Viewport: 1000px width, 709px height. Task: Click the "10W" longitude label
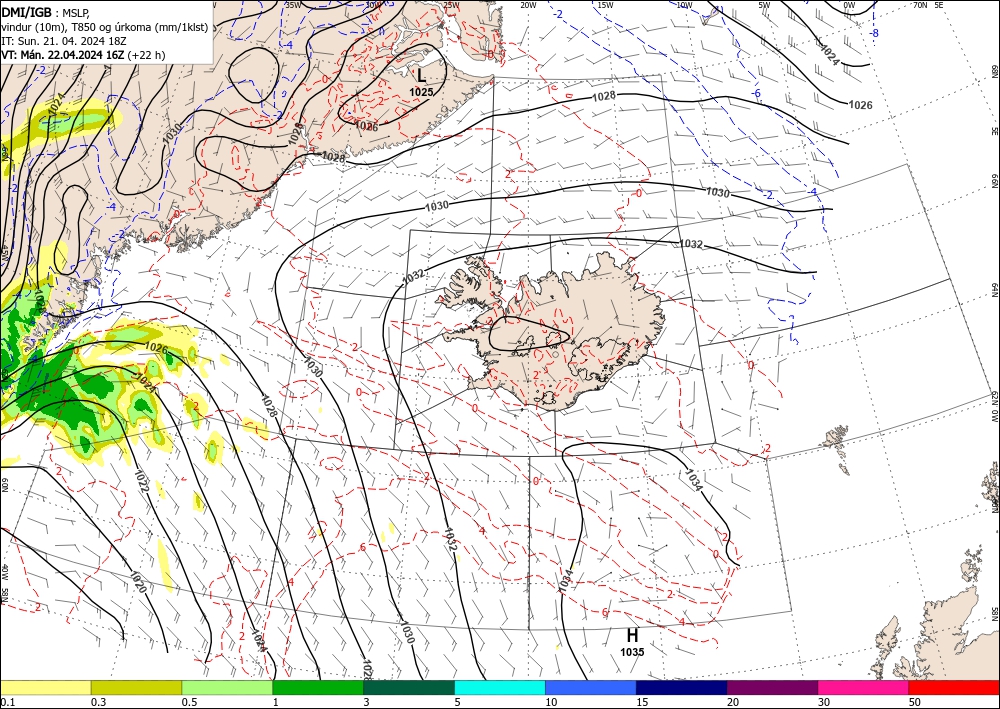click(x=684, y=5)
